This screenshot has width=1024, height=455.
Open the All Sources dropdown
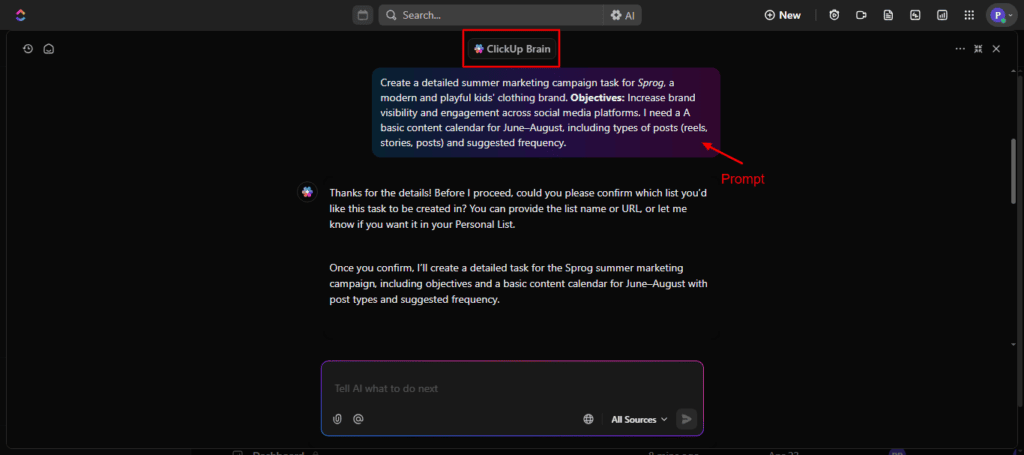(639, 419)
